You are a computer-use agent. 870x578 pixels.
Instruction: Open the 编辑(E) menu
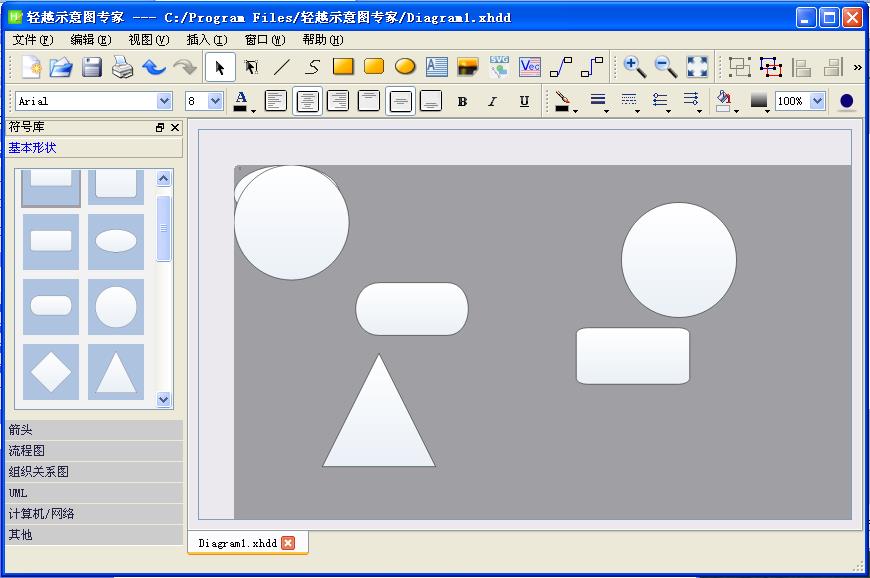(91, 40)
